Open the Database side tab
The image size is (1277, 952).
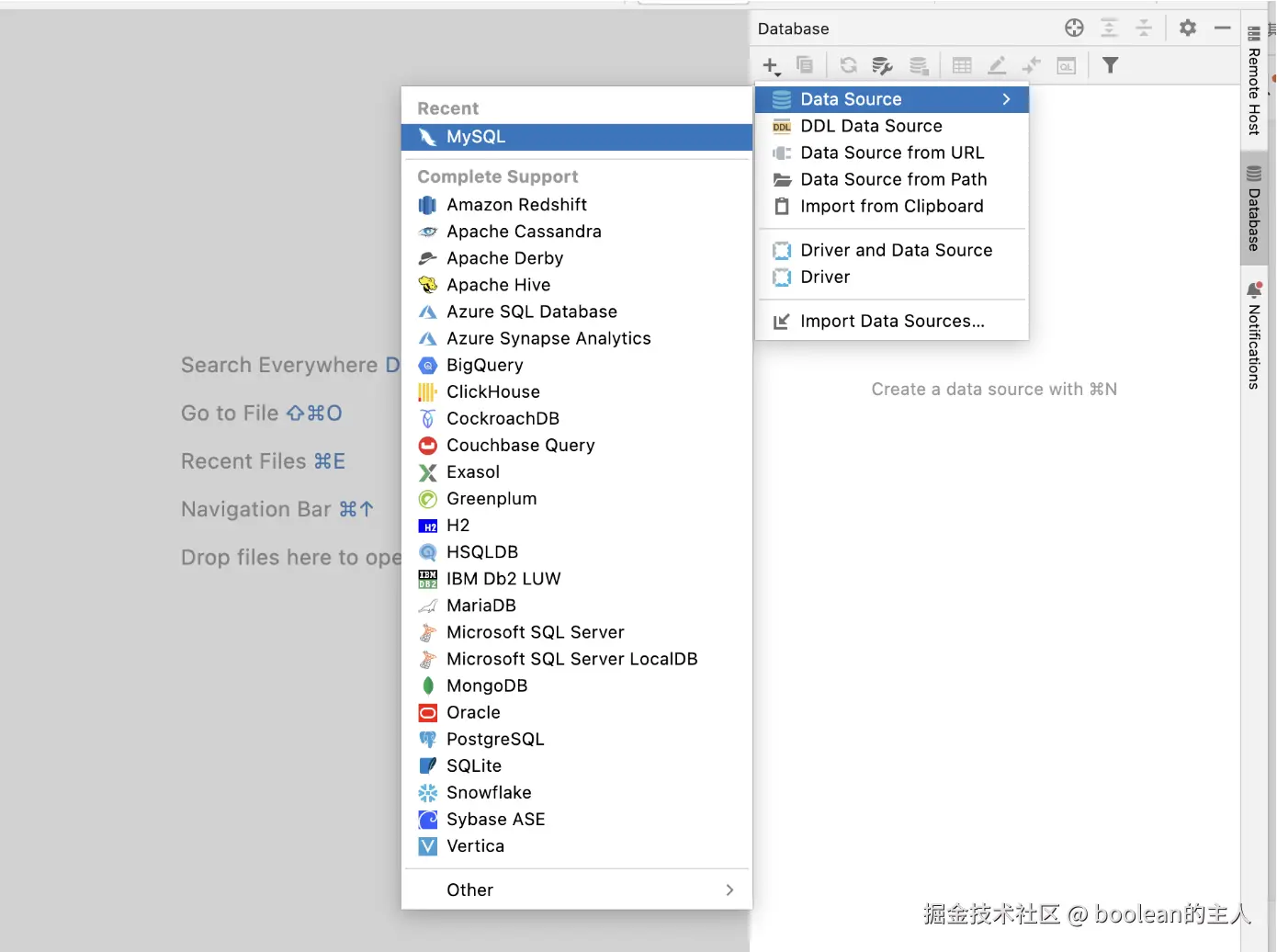click(x=1254, y=209)
